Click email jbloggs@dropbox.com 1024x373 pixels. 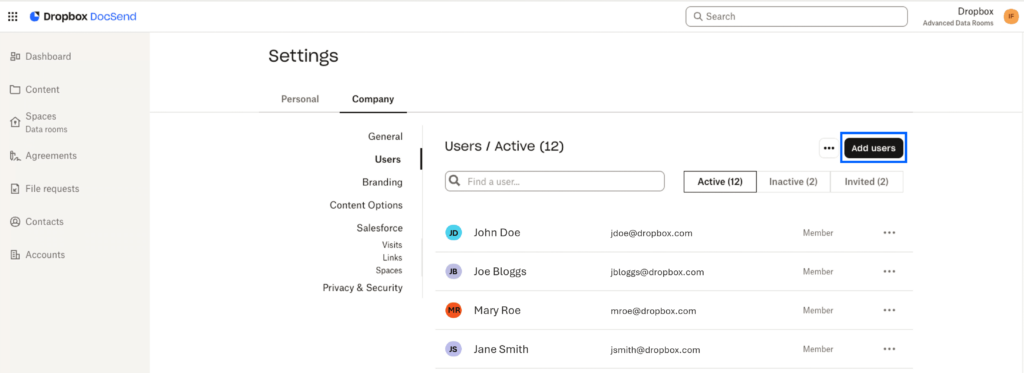657,272
